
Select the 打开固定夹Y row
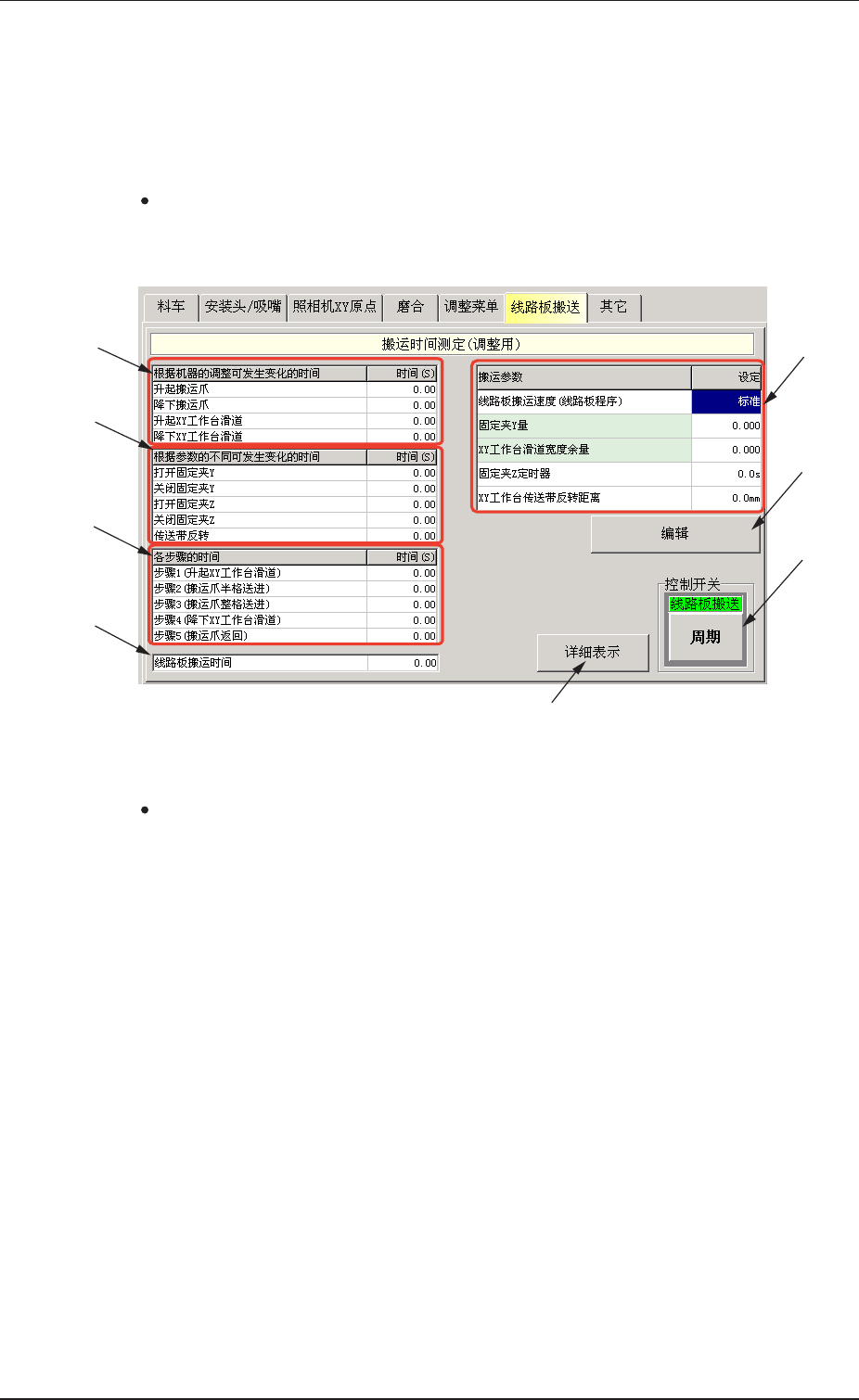[295, 473]
